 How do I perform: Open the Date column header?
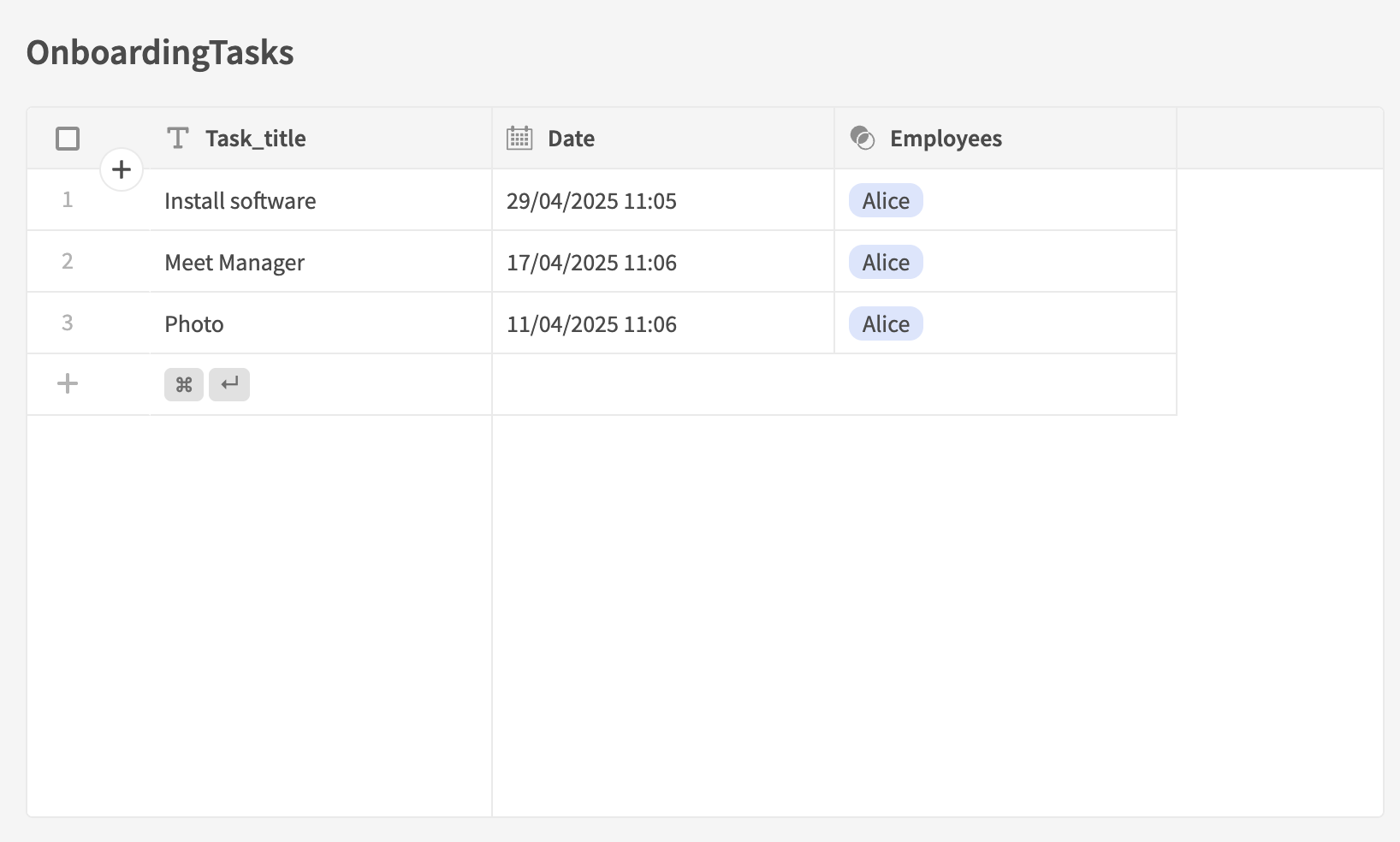pos(571,139)
